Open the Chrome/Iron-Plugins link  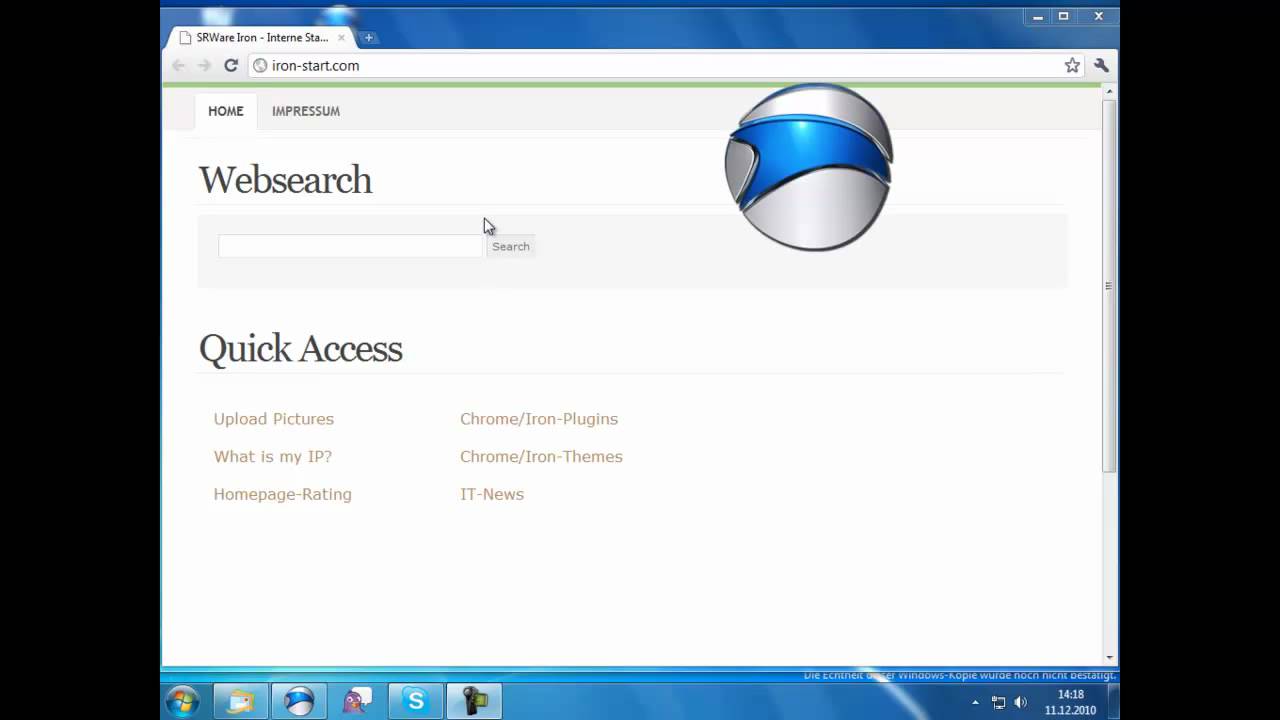pos(539,419)
